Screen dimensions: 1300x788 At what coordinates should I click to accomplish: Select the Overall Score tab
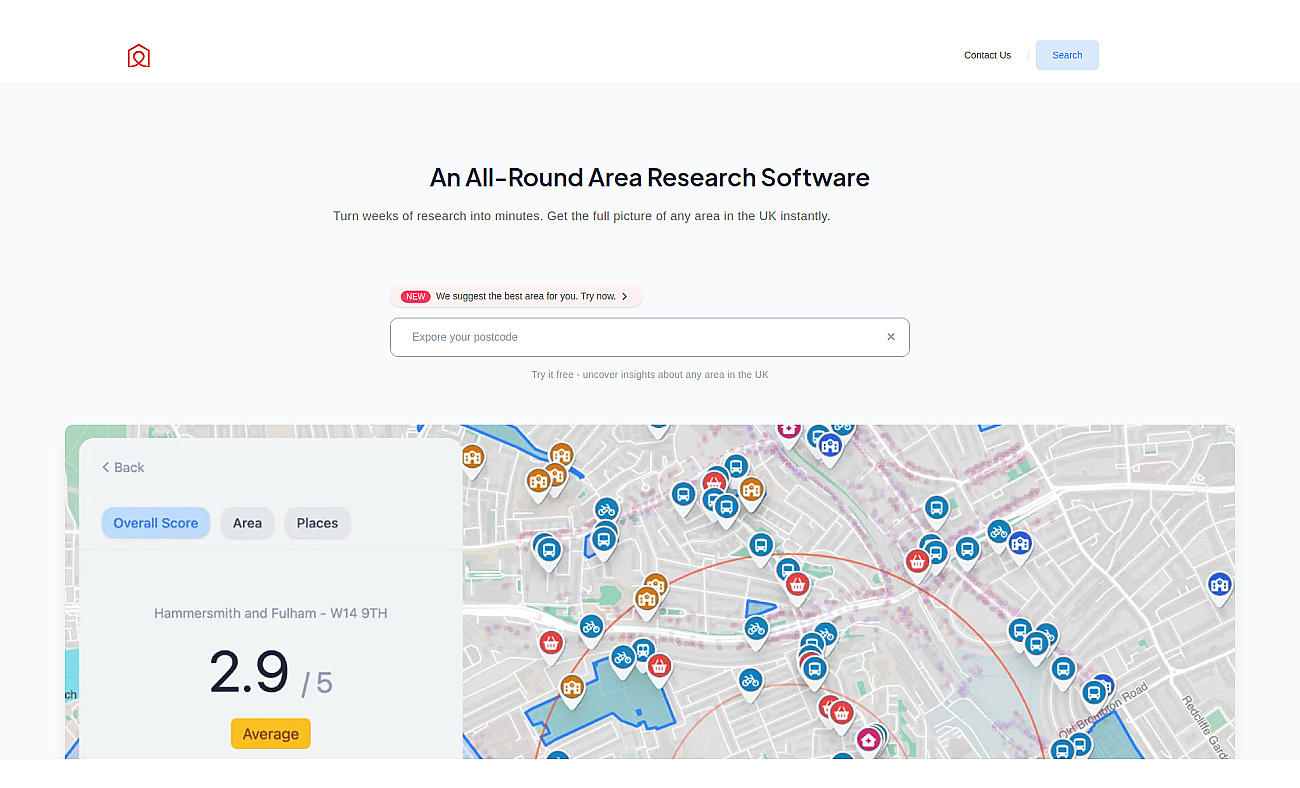(156, 523)
